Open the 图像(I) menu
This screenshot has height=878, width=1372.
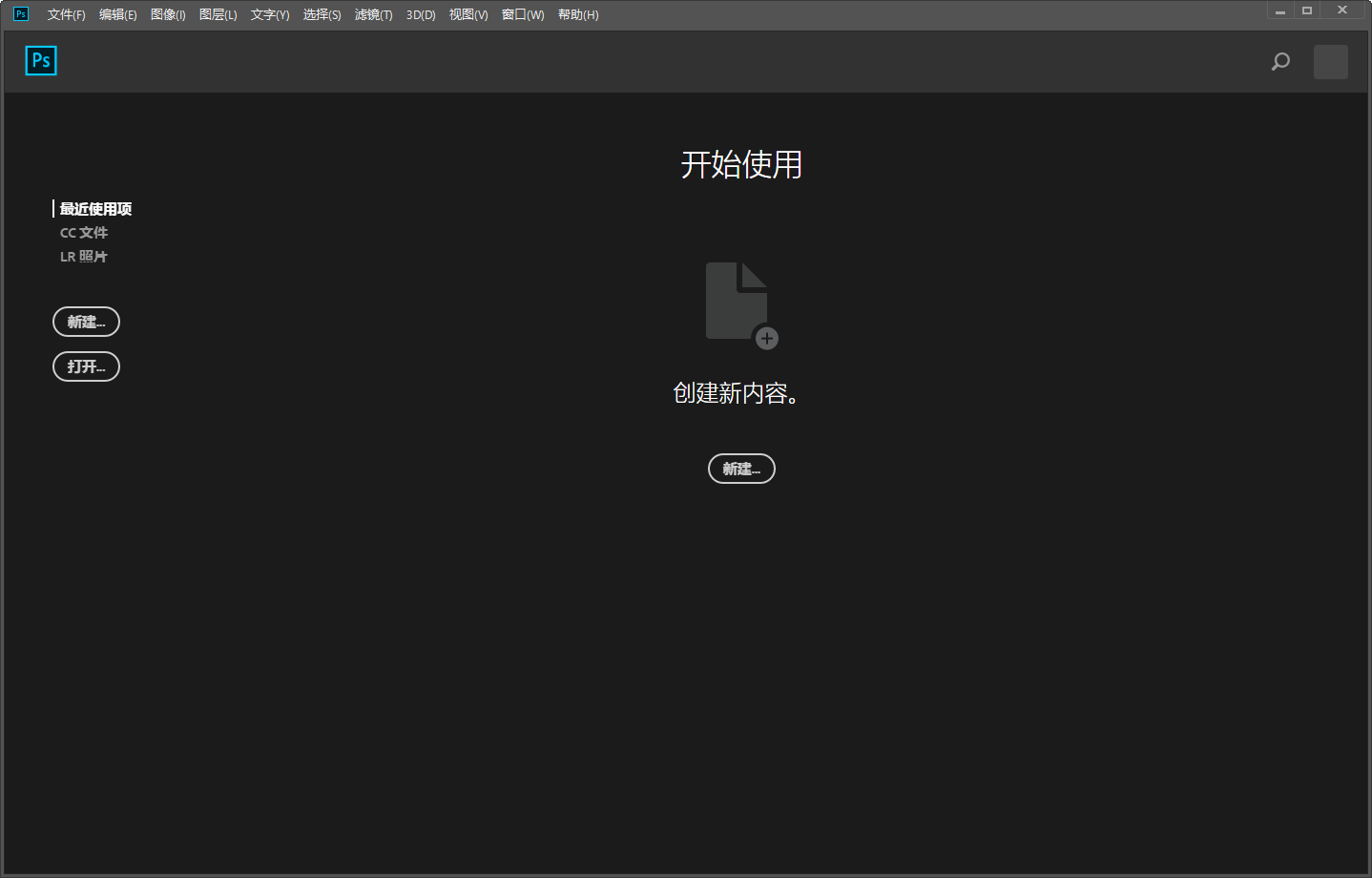point(168,14)
